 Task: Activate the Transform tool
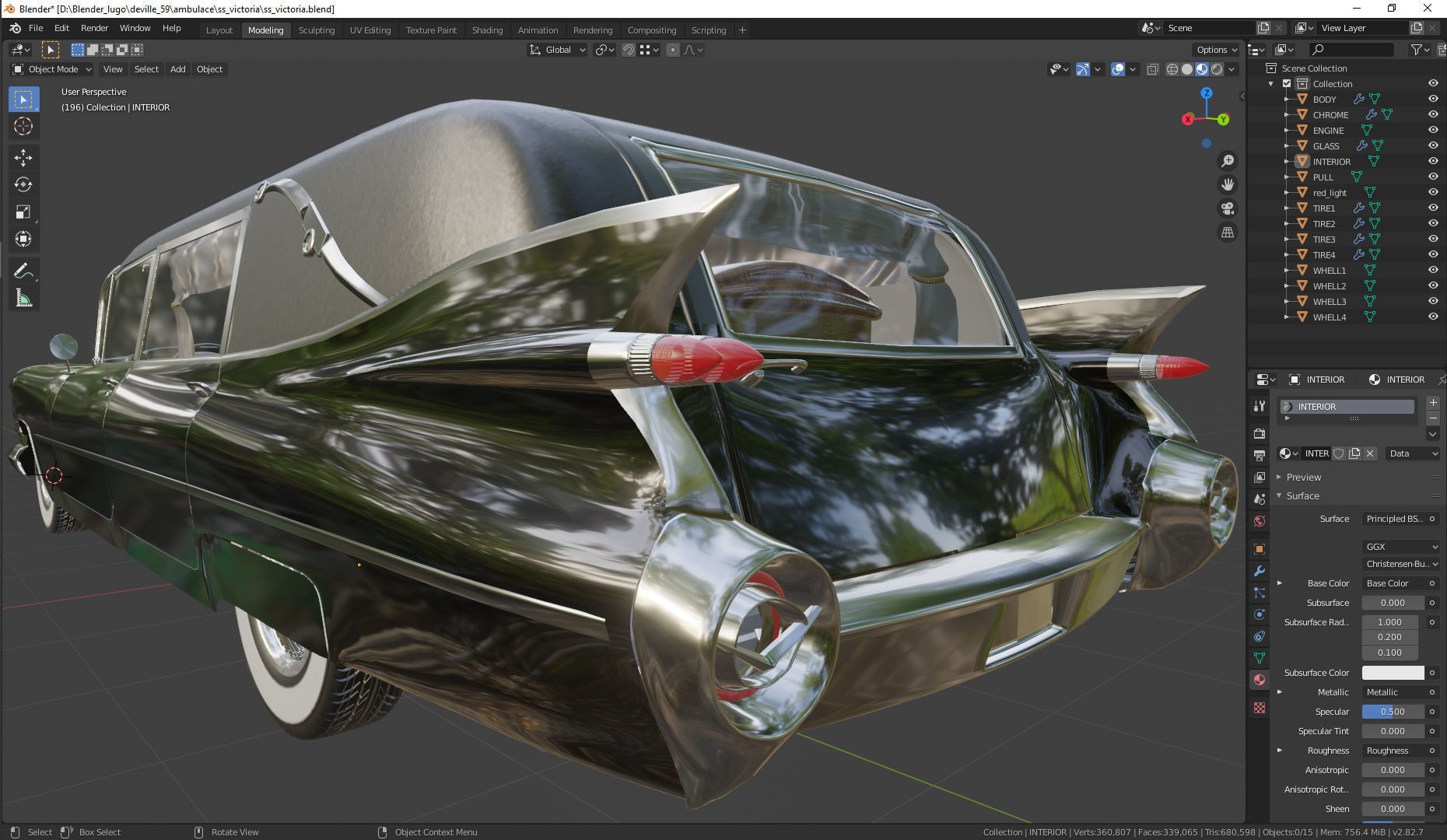coord(23,240)
